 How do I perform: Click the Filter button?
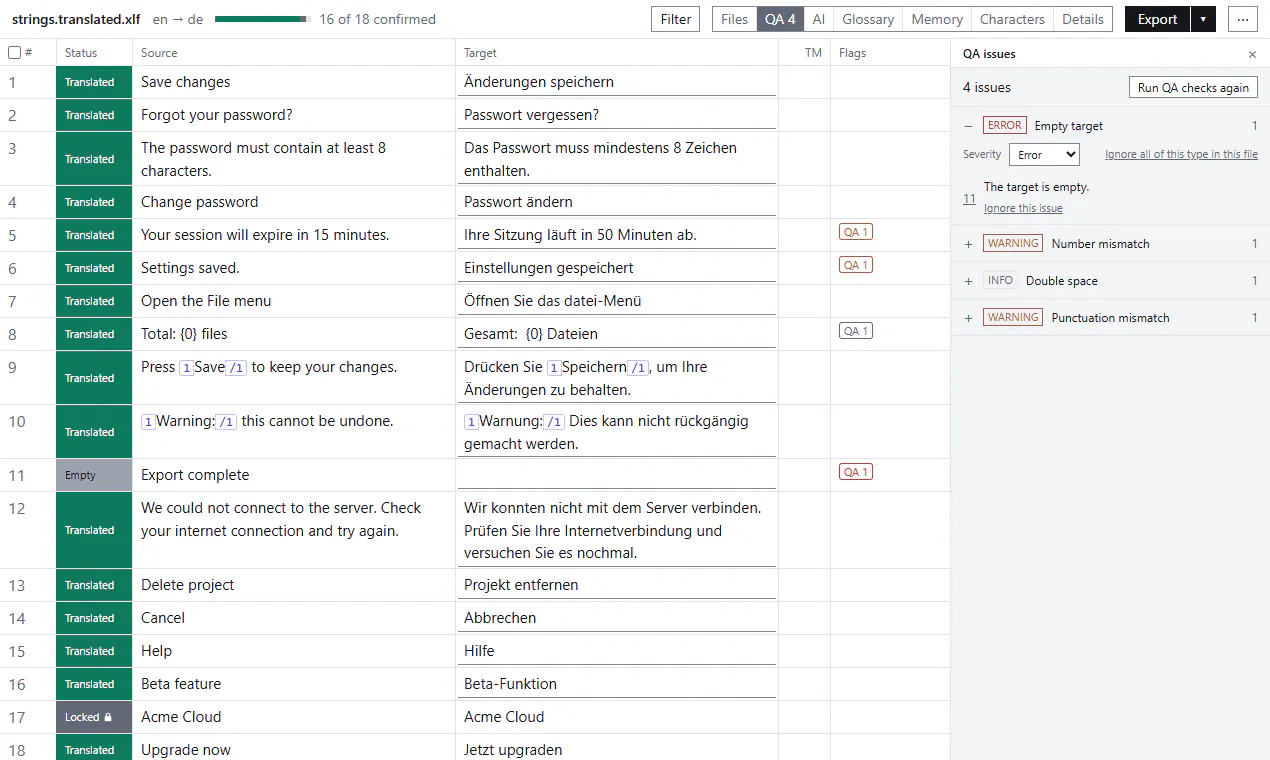click(x=676, y=19)
